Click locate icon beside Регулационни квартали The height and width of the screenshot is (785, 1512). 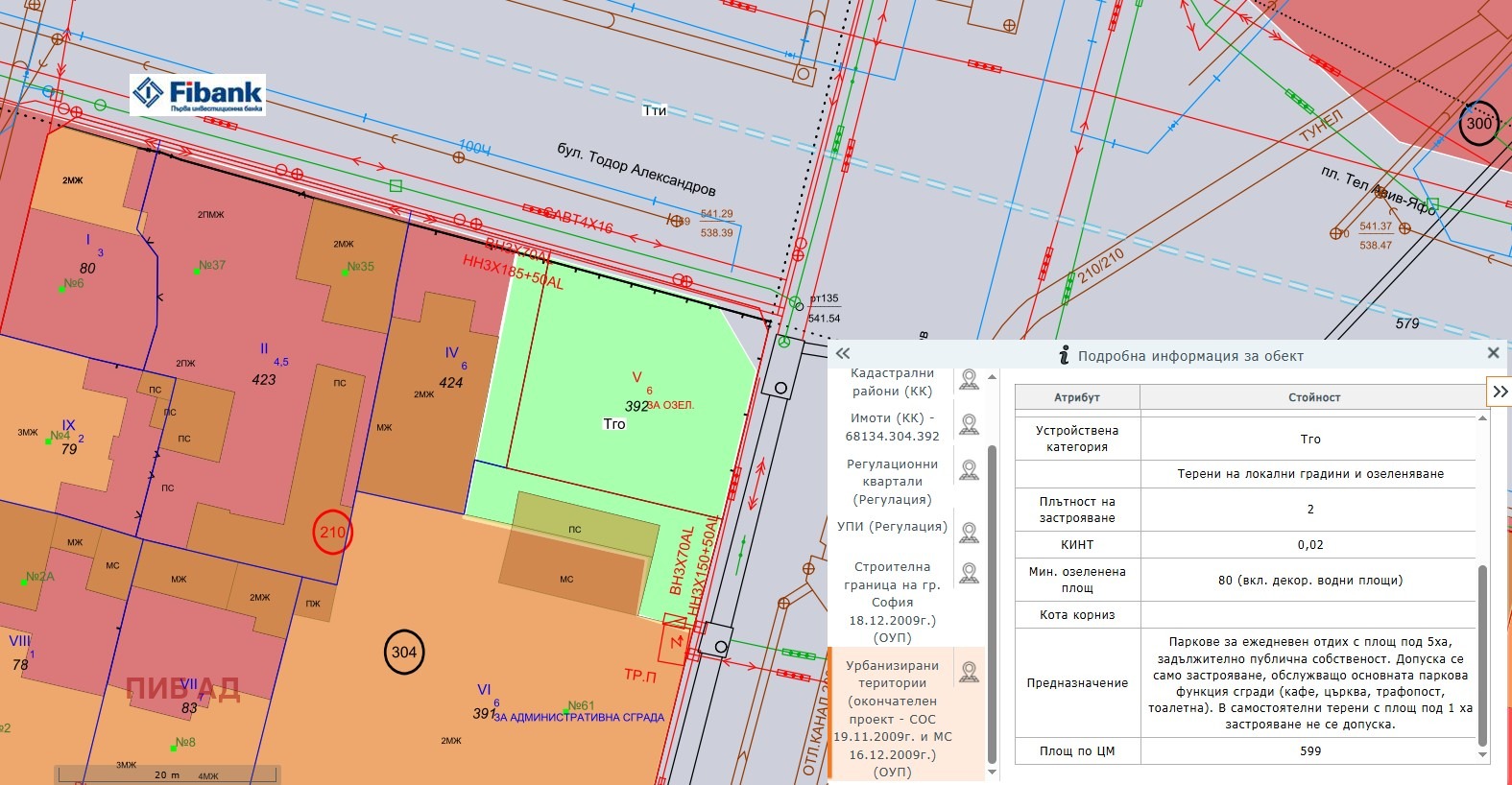[x=969, y=470]
